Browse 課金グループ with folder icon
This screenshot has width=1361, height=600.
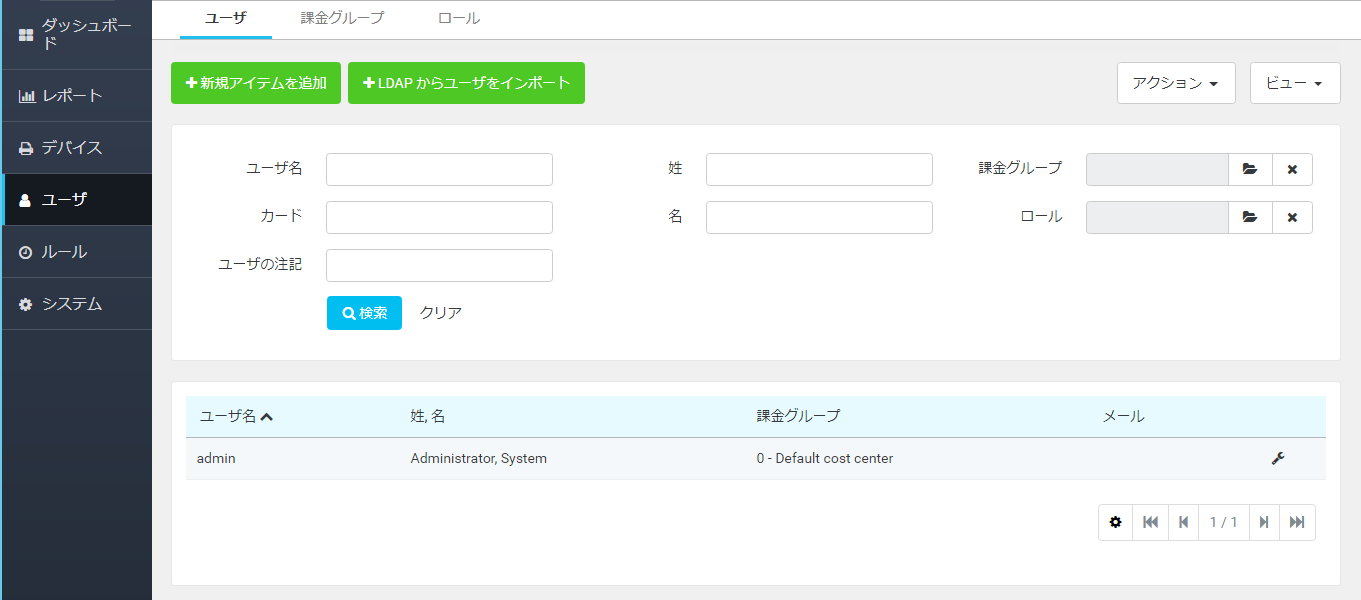[x=1250, y=169]
